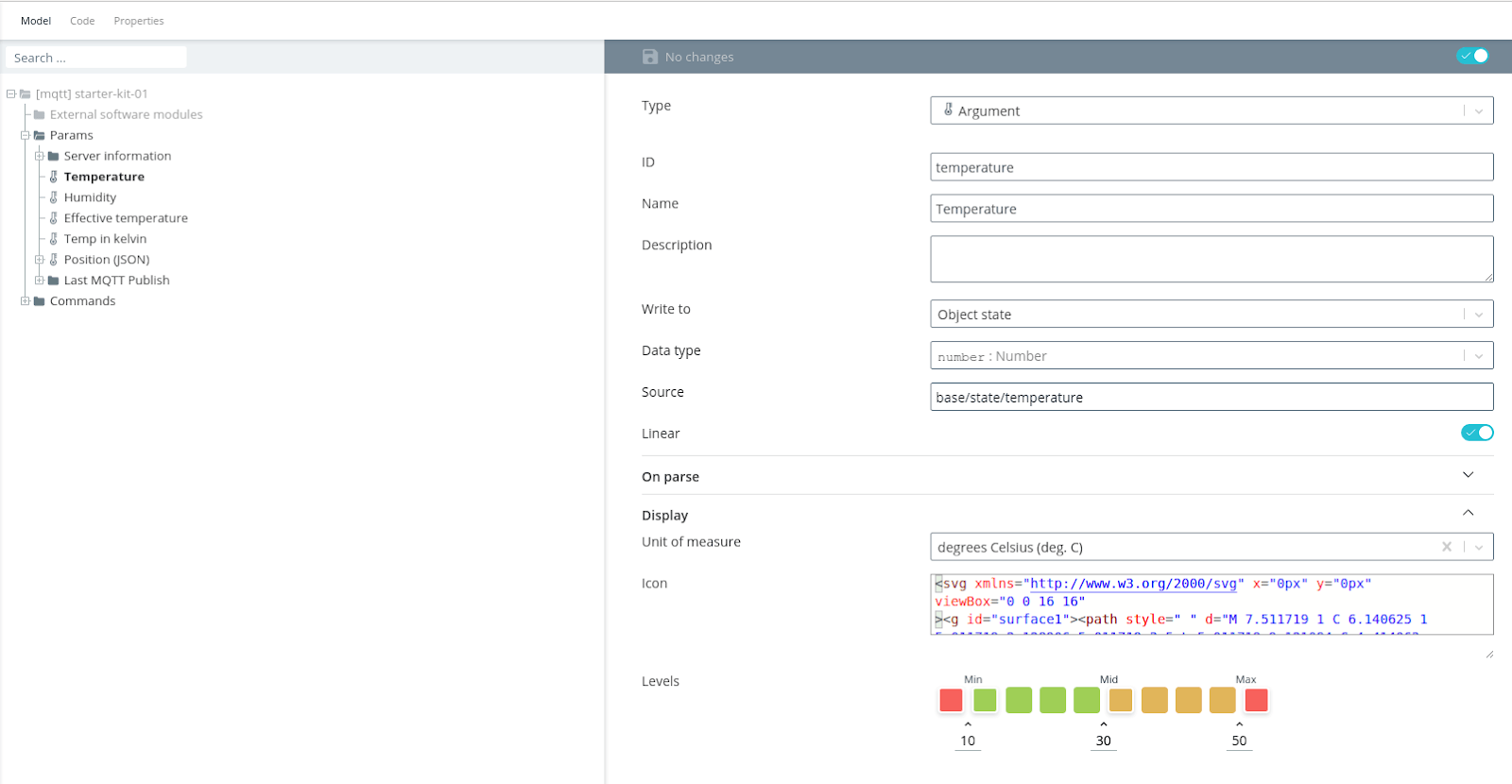
Task: Collapse the starter-kit-01 root node
Action: pyautogui.click(x=11, y=94)
